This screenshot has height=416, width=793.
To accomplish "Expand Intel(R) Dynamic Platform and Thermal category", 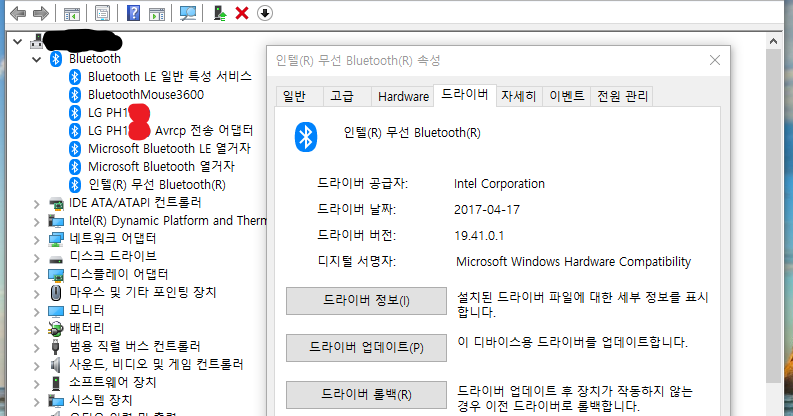I will pos(36,222).
